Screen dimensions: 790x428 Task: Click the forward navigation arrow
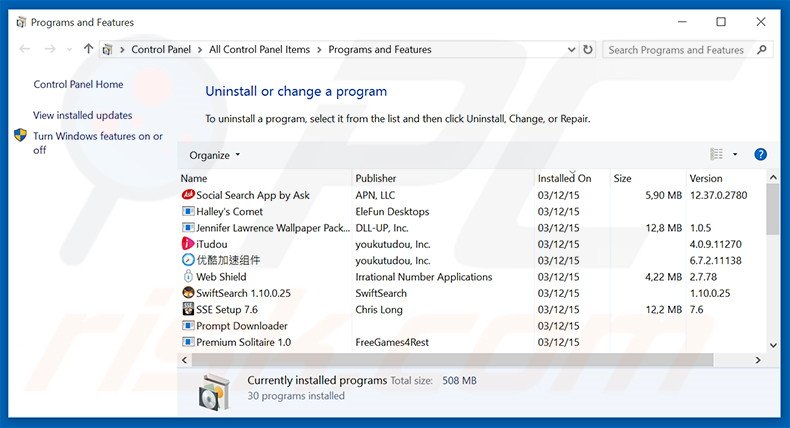[x=49, y=49]
